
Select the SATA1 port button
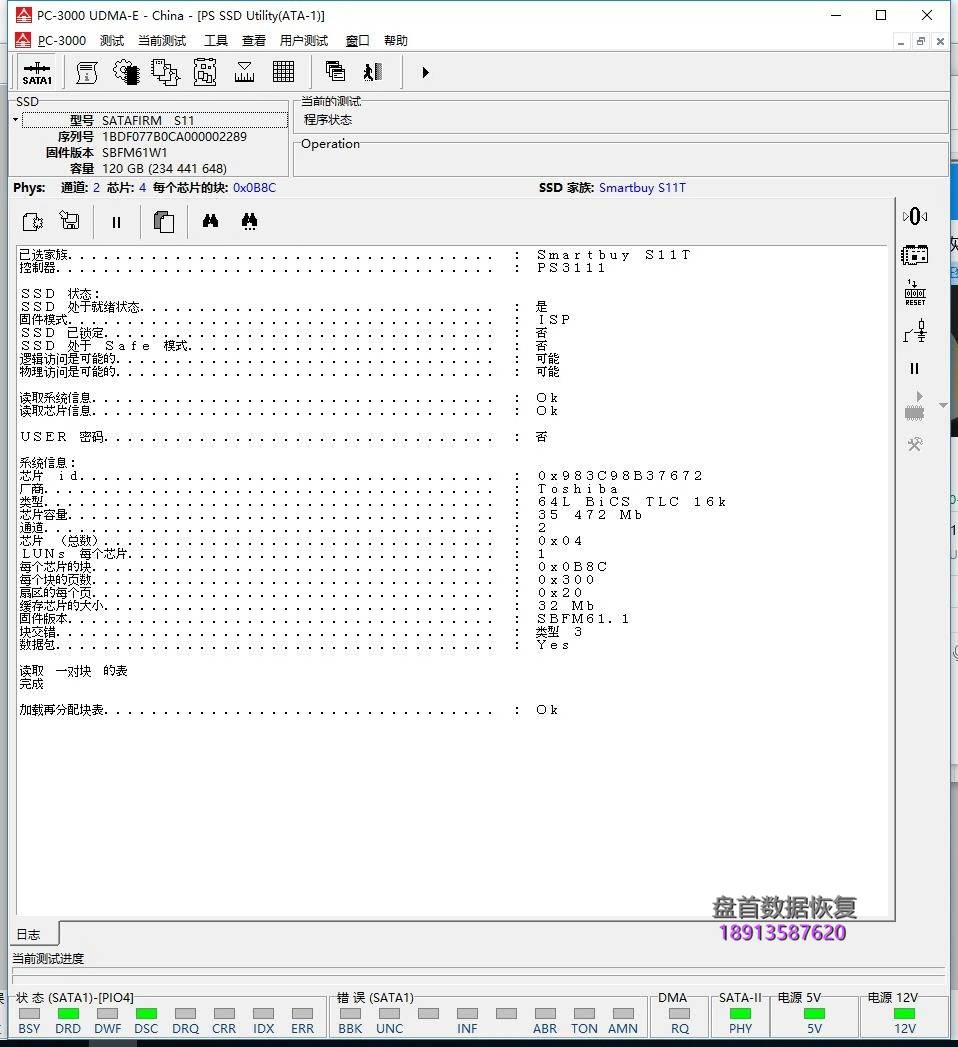point(37,72)
